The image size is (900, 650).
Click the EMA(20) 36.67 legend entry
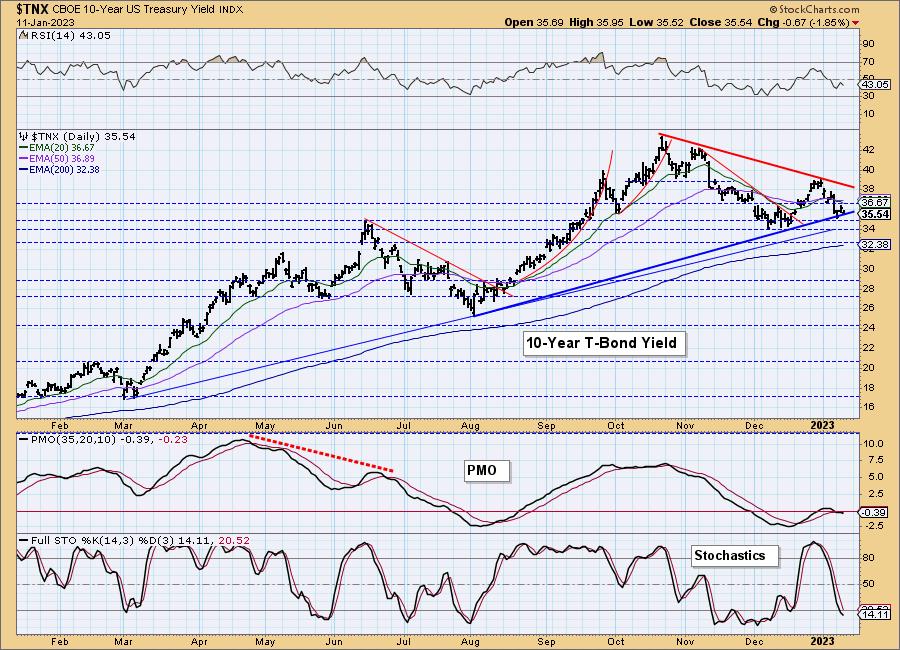click(x=57, y=148)
